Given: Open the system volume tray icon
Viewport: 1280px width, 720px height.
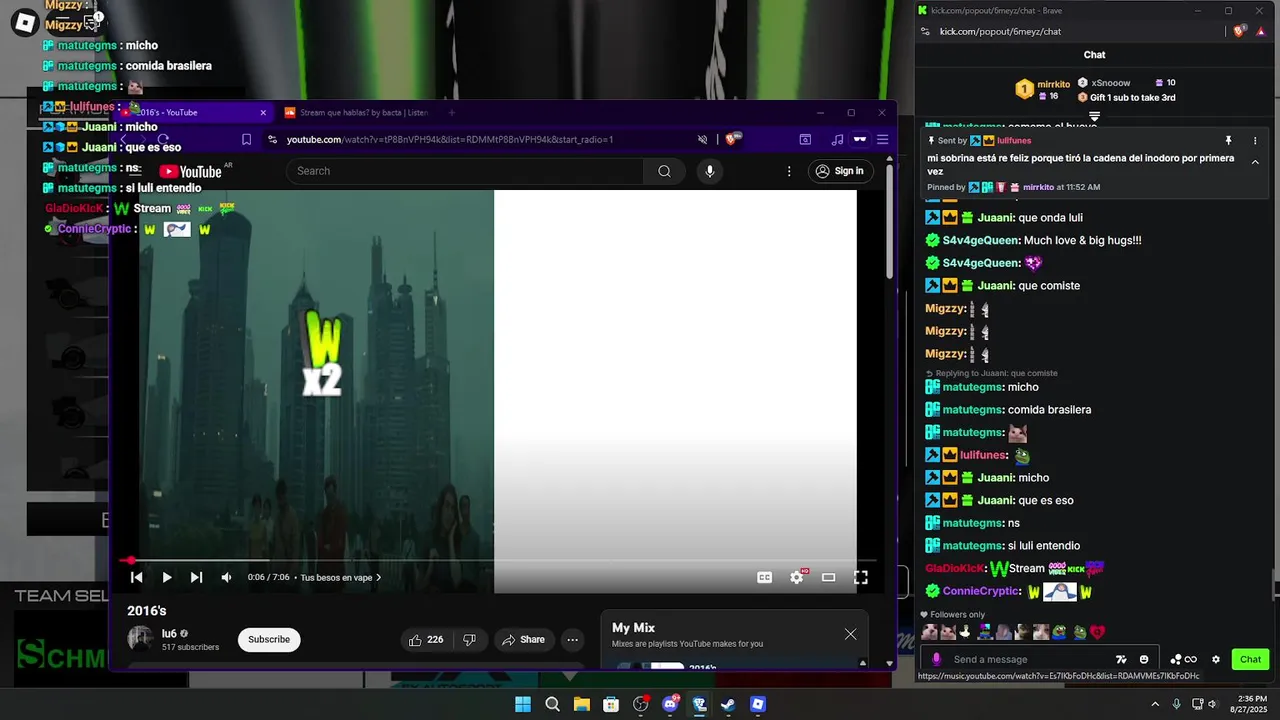Looking at the screenshot, I should coord(1213,704).
